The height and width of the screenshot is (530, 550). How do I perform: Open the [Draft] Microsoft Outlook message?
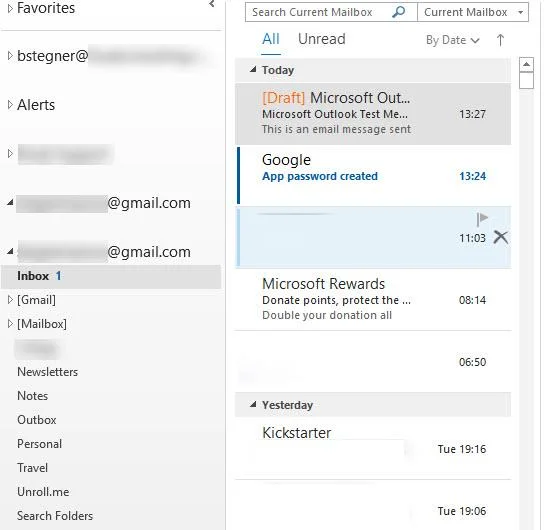(x=373, y=114)
